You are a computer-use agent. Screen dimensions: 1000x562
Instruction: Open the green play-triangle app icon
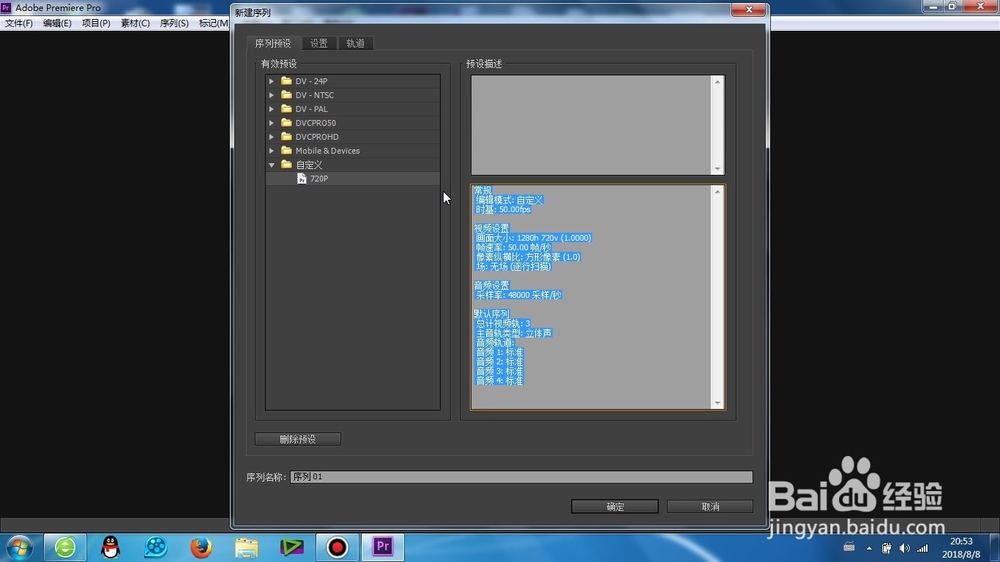291,547
